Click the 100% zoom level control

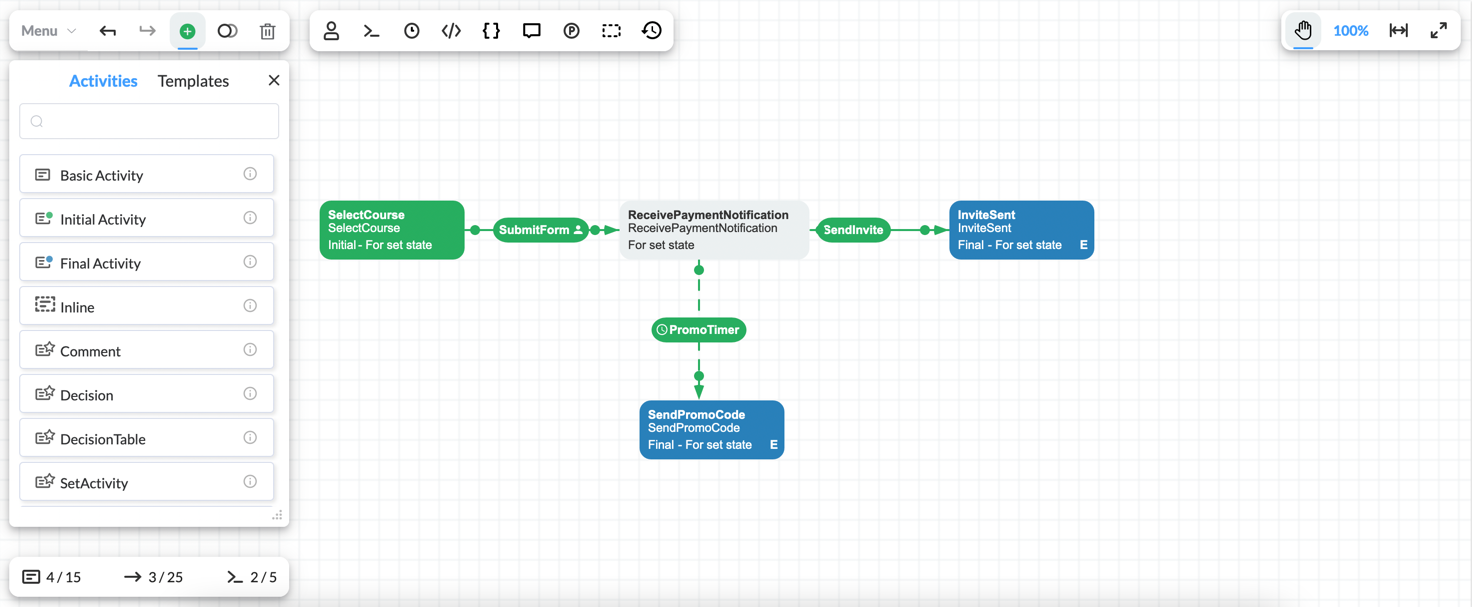coord(1350,30)
